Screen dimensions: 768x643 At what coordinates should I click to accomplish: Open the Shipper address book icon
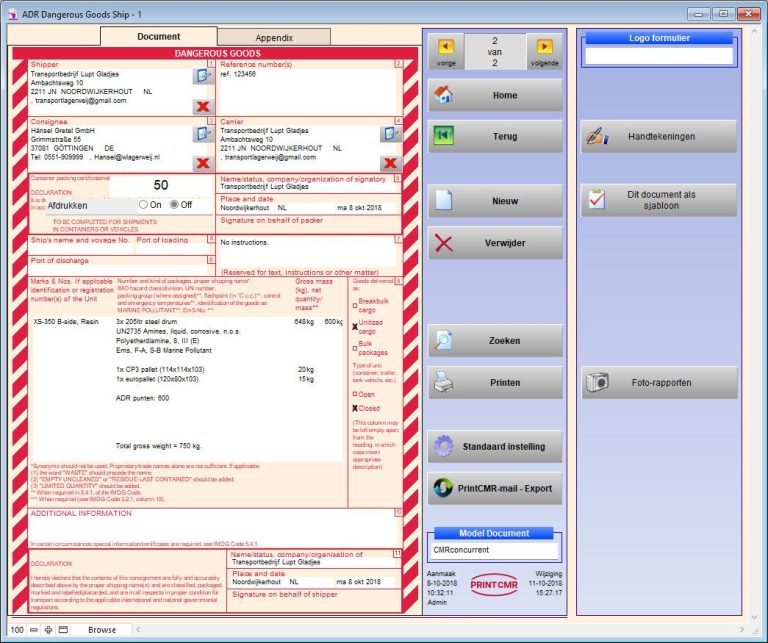point(201,76)
